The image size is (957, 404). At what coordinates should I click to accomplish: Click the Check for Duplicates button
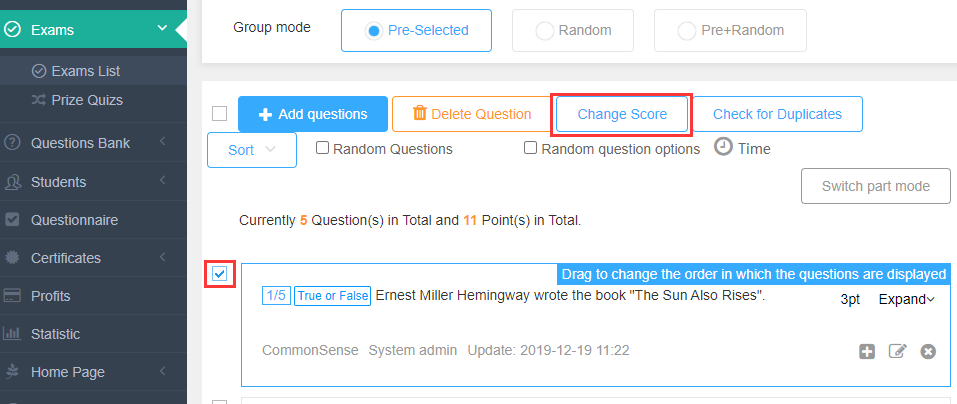coord(777,114)
